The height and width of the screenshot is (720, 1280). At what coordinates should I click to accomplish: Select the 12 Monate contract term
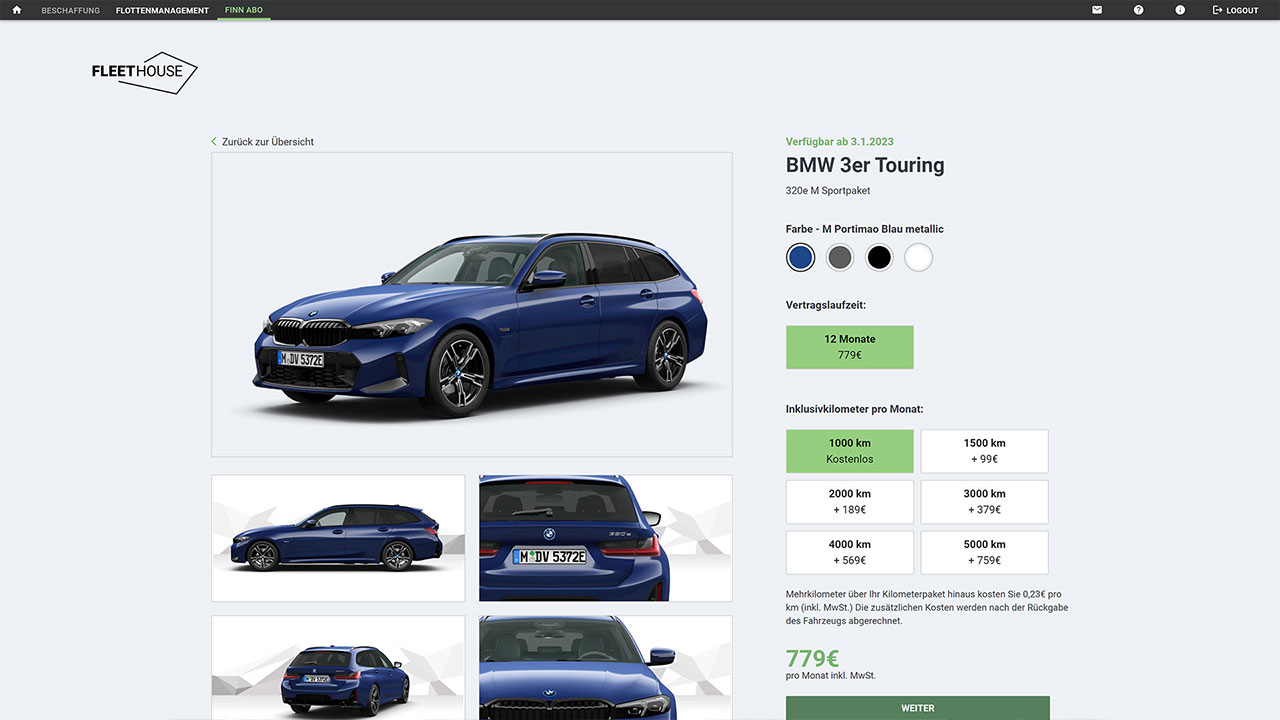[x=850, y=347]
